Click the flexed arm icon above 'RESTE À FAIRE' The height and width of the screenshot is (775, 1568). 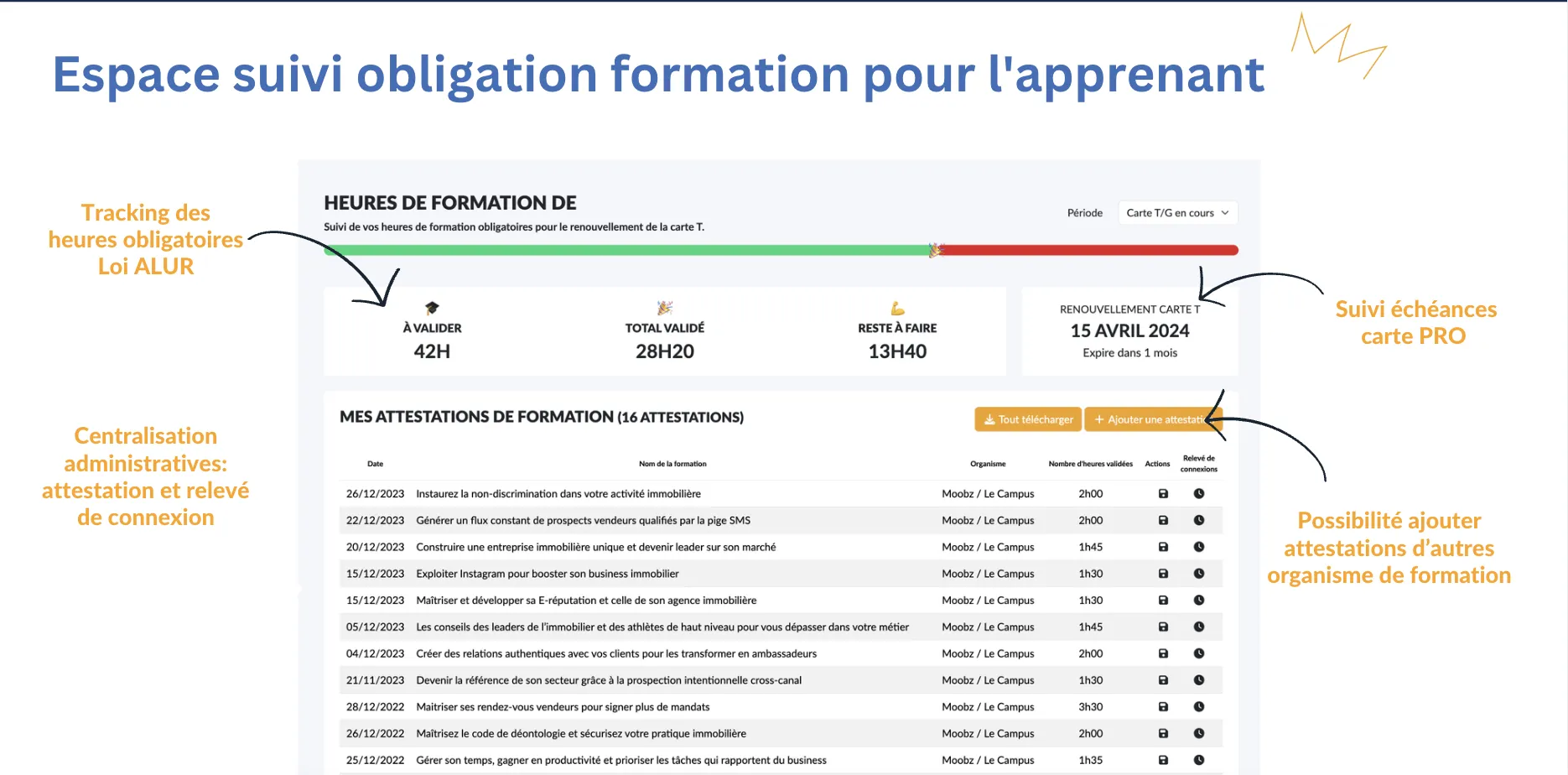(x=897, y=308)
